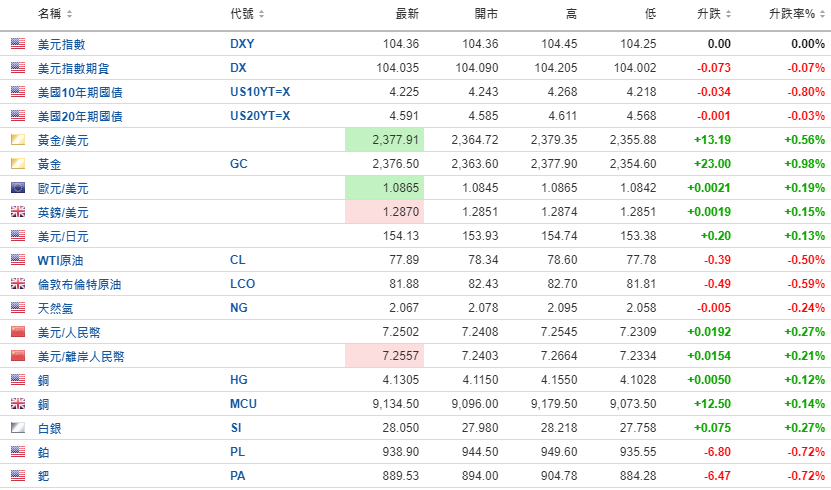Screen dimensions: 831x490
Task: Click the US flag icon beside 美元指數
Action: click(18, 44)
